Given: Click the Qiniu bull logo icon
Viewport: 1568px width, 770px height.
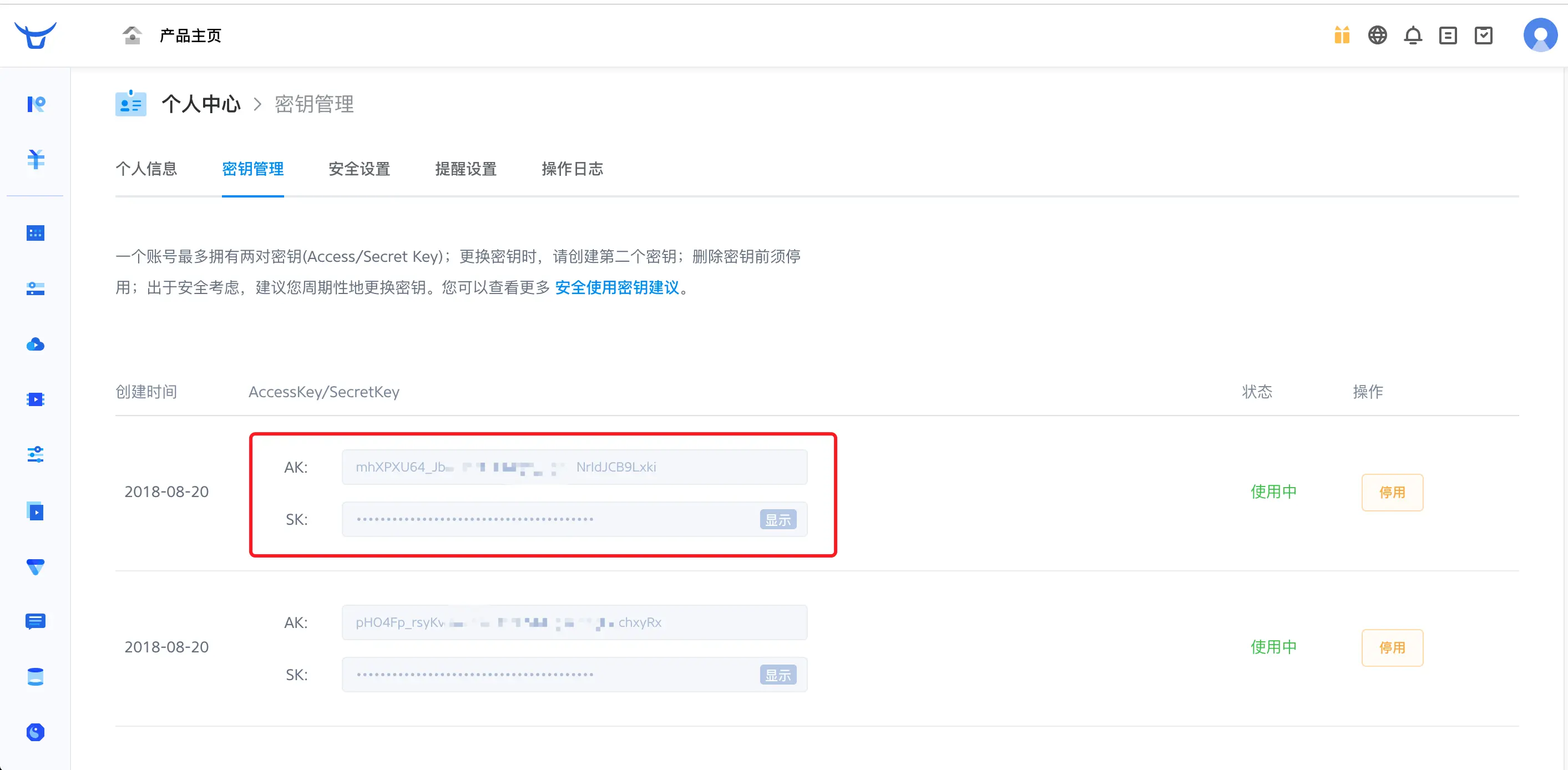Looking at the screenshot, I should click(x=36, y=36).
